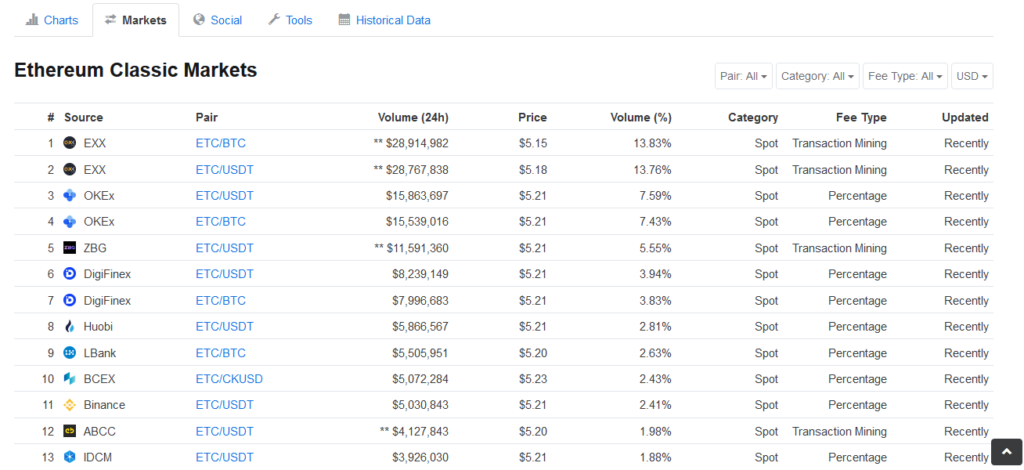Go to the Social tab
1024x470 pixels.
click(217, 20)
